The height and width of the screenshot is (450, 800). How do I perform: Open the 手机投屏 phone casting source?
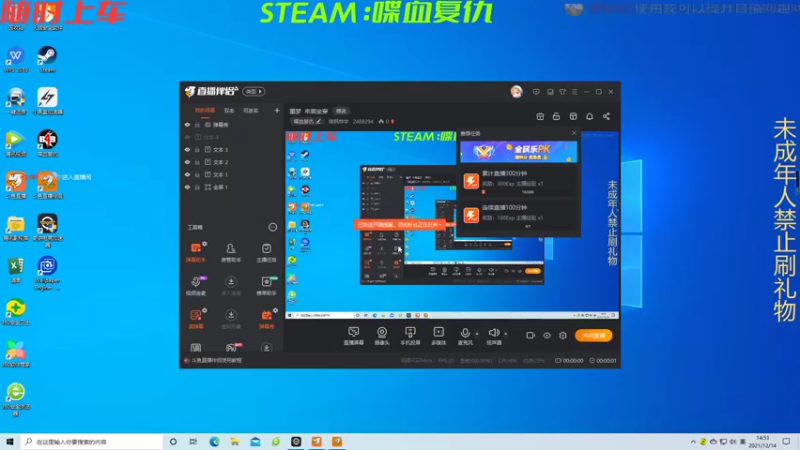[x=410, y=336]
